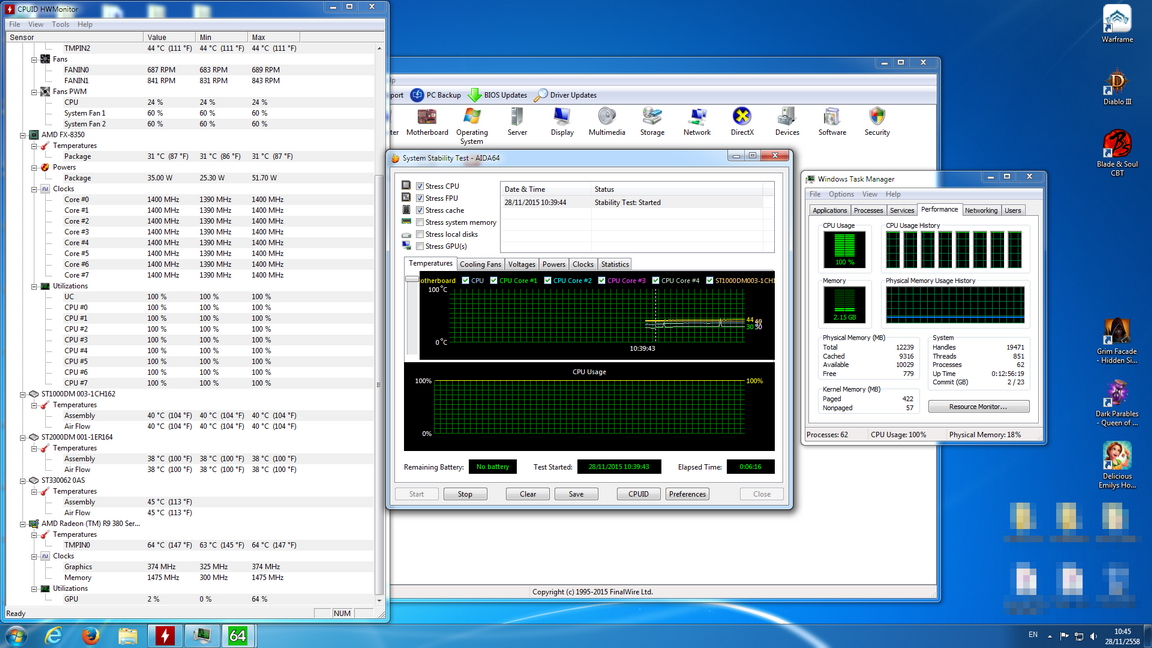This screenshot has width=1152, height=648.
Task: Open Firefox from taskbar
Action: (90, 636)
